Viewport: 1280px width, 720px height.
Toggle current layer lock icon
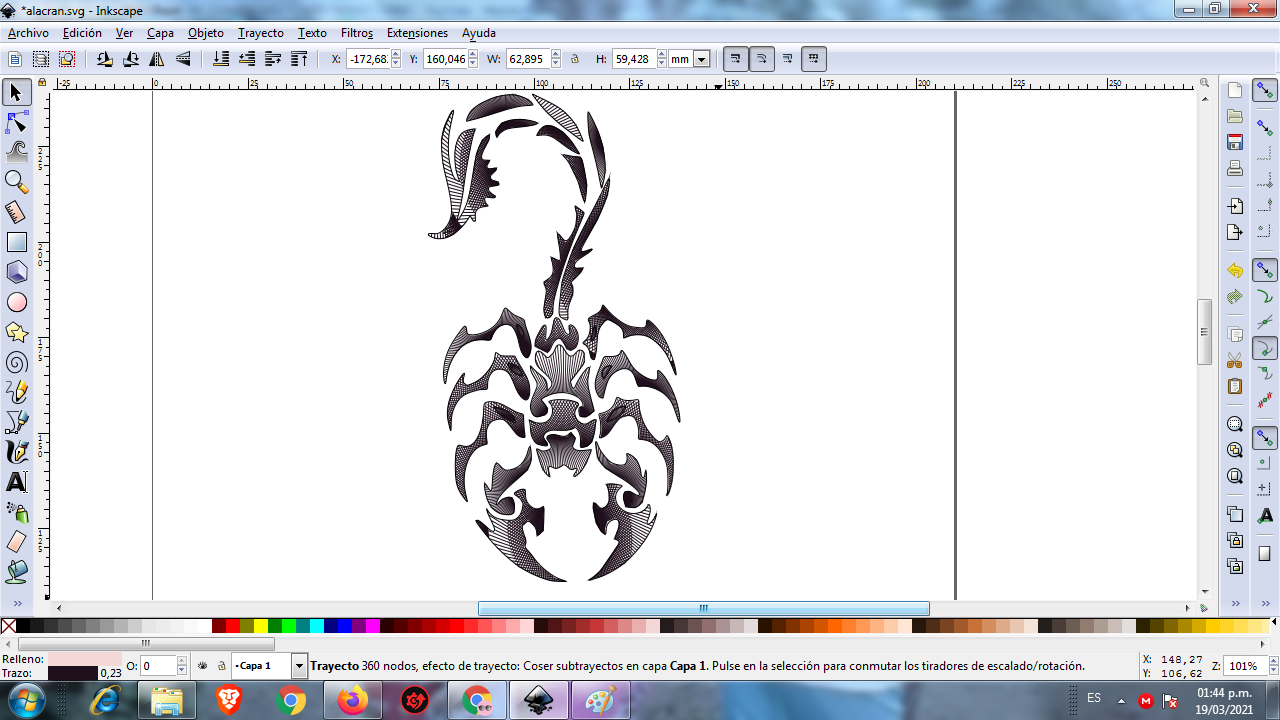222,665
